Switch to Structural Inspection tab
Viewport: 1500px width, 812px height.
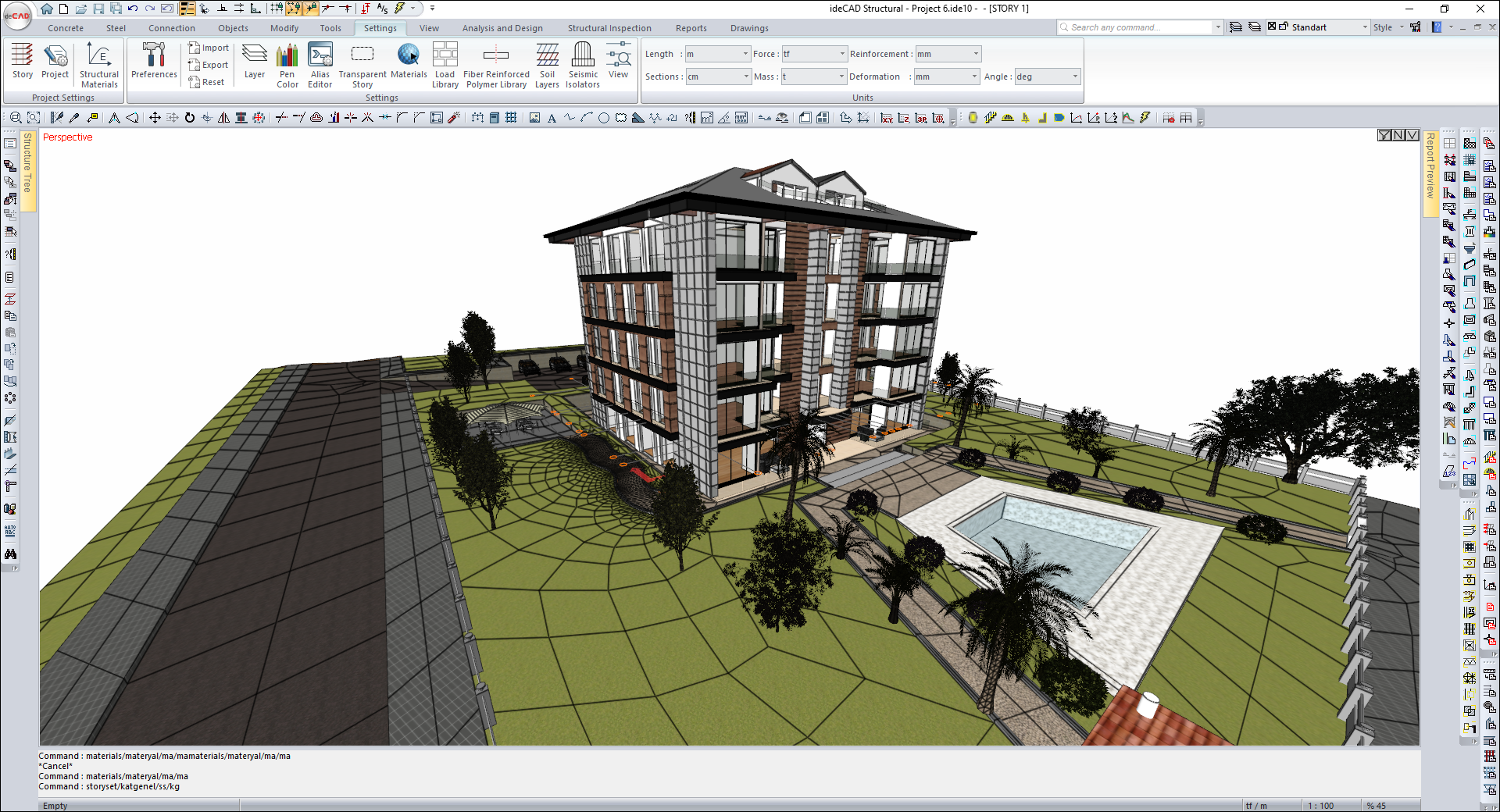(609, 28)
